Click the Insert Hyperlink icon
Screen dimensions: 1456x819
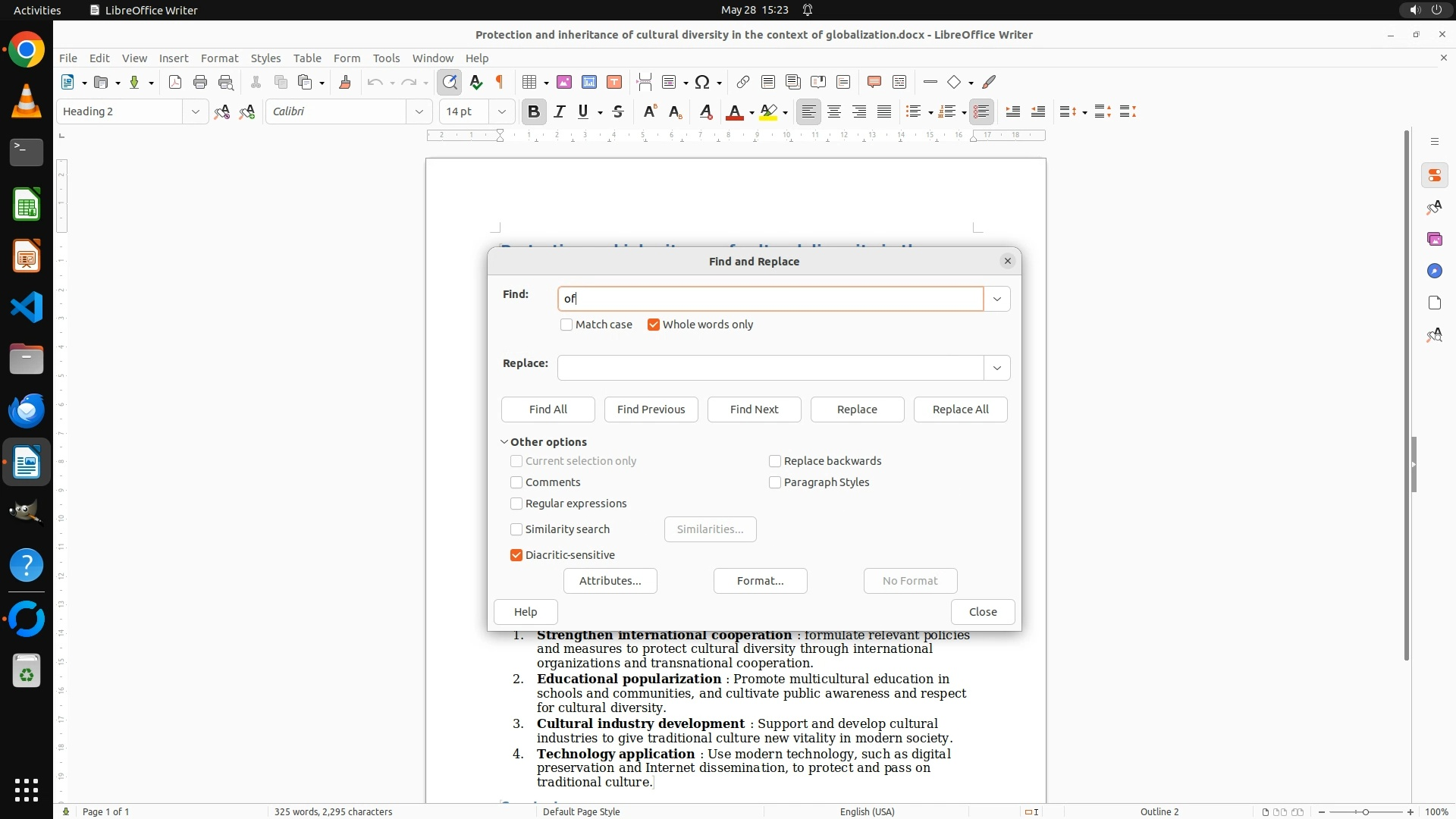point(743,82)
